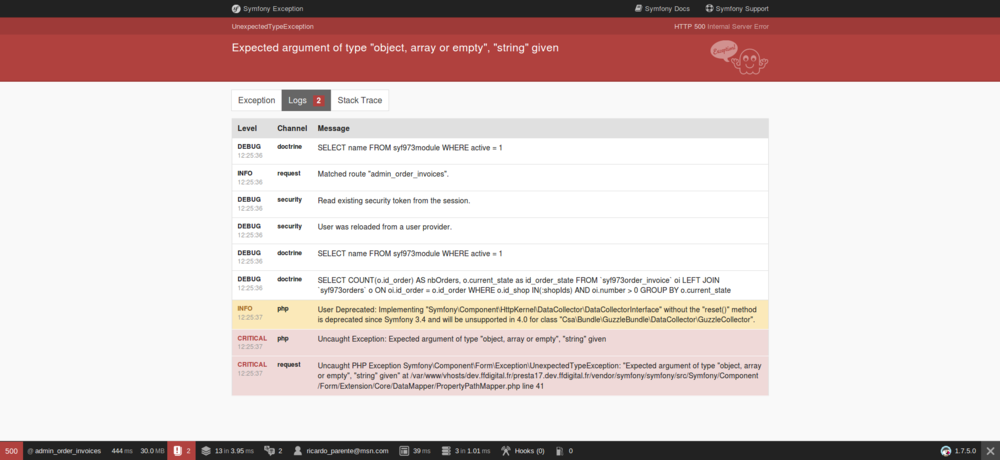Switch to the Exception tab
Viewport: 1000px width, 460px height.
click(x=256, y=100)
